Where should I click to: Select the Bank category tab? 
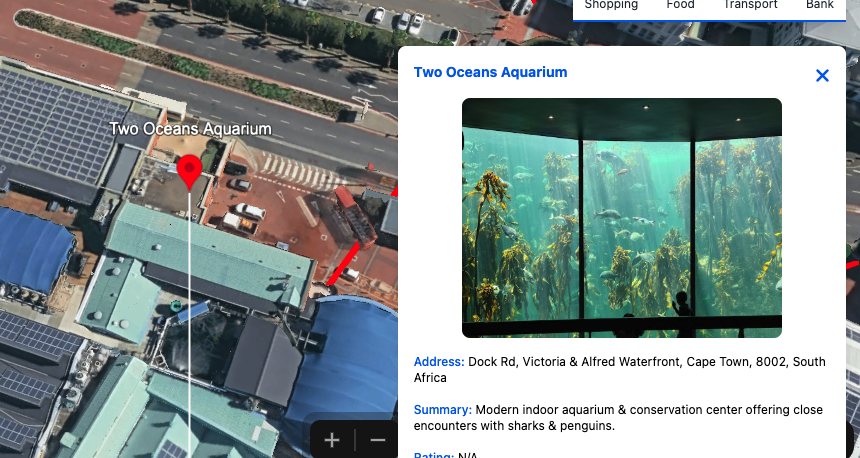click(x=819, y=5)
